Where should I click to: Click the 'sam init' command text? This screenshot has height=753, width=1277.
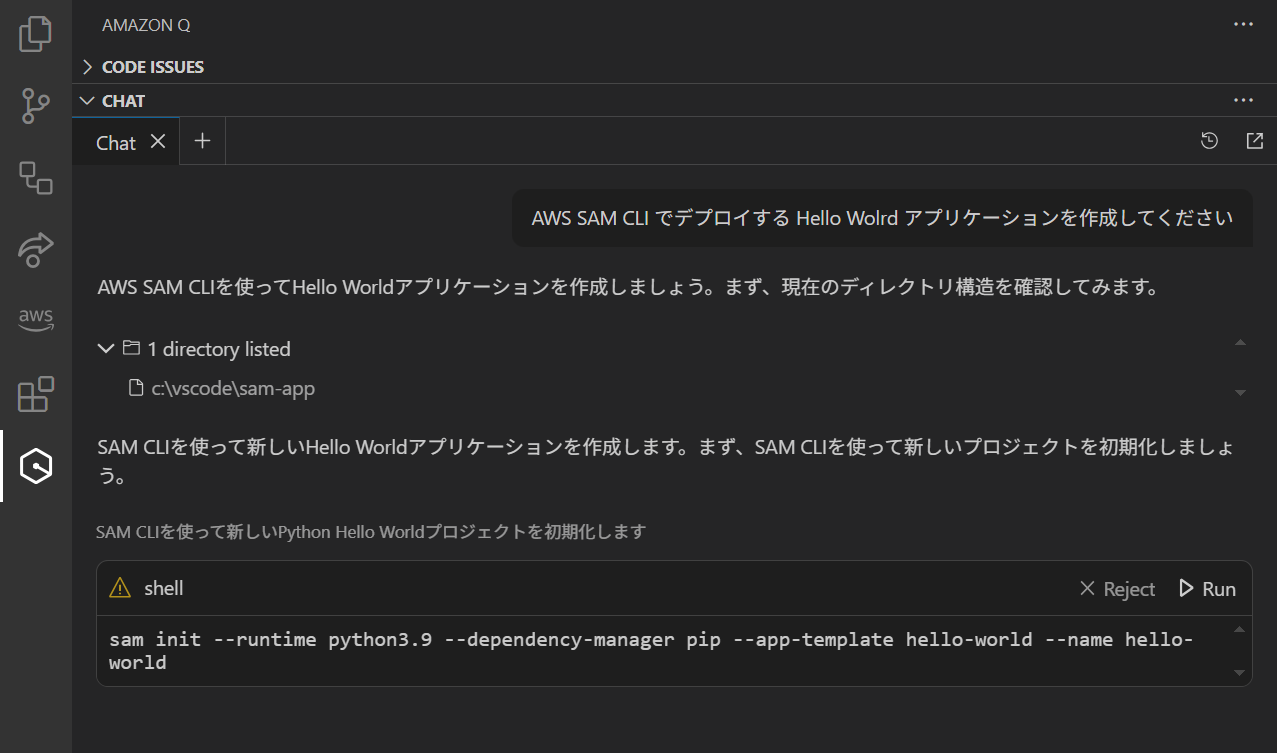[651, 651]
